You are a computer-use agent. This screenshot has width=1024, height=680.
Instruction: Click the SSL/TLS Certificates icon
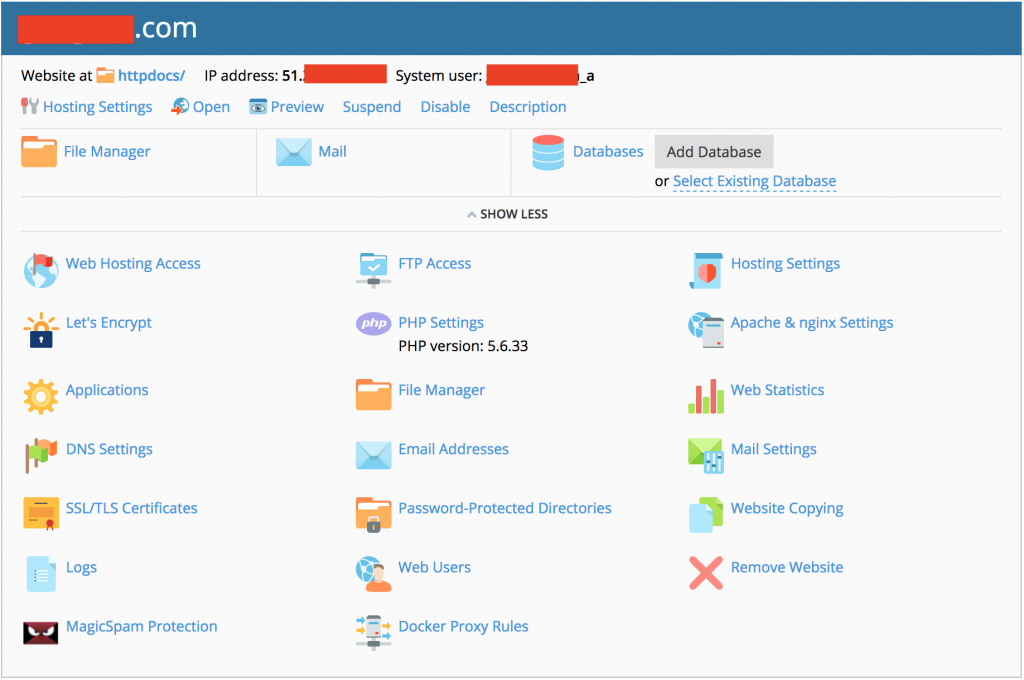(x=40, y=514)
